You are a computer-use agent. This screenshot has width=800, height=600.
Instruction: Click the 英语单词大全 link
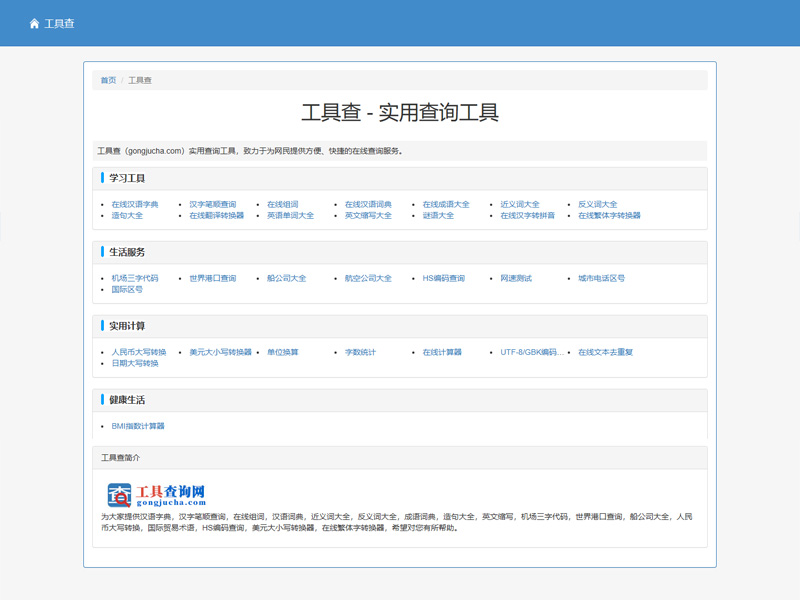[x=290, y=215]
